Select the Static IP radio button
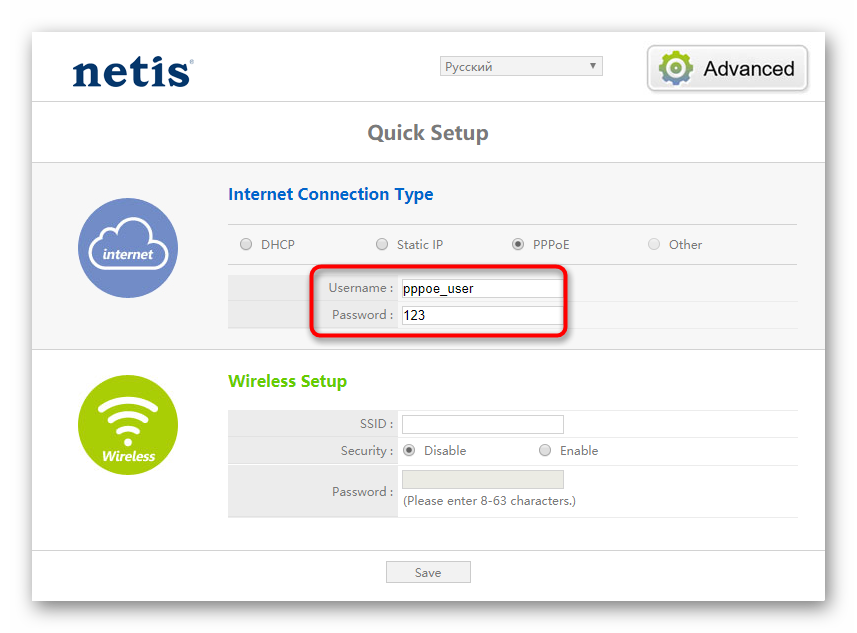 coord(382,244)
